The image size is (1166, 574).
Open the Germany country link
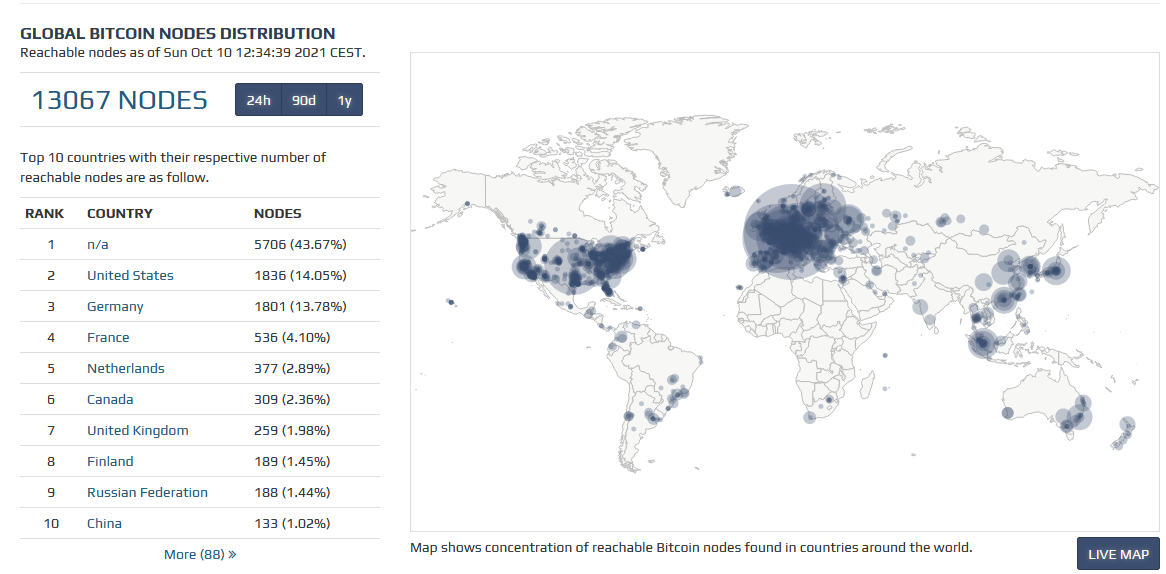click(x=115, y=306)
